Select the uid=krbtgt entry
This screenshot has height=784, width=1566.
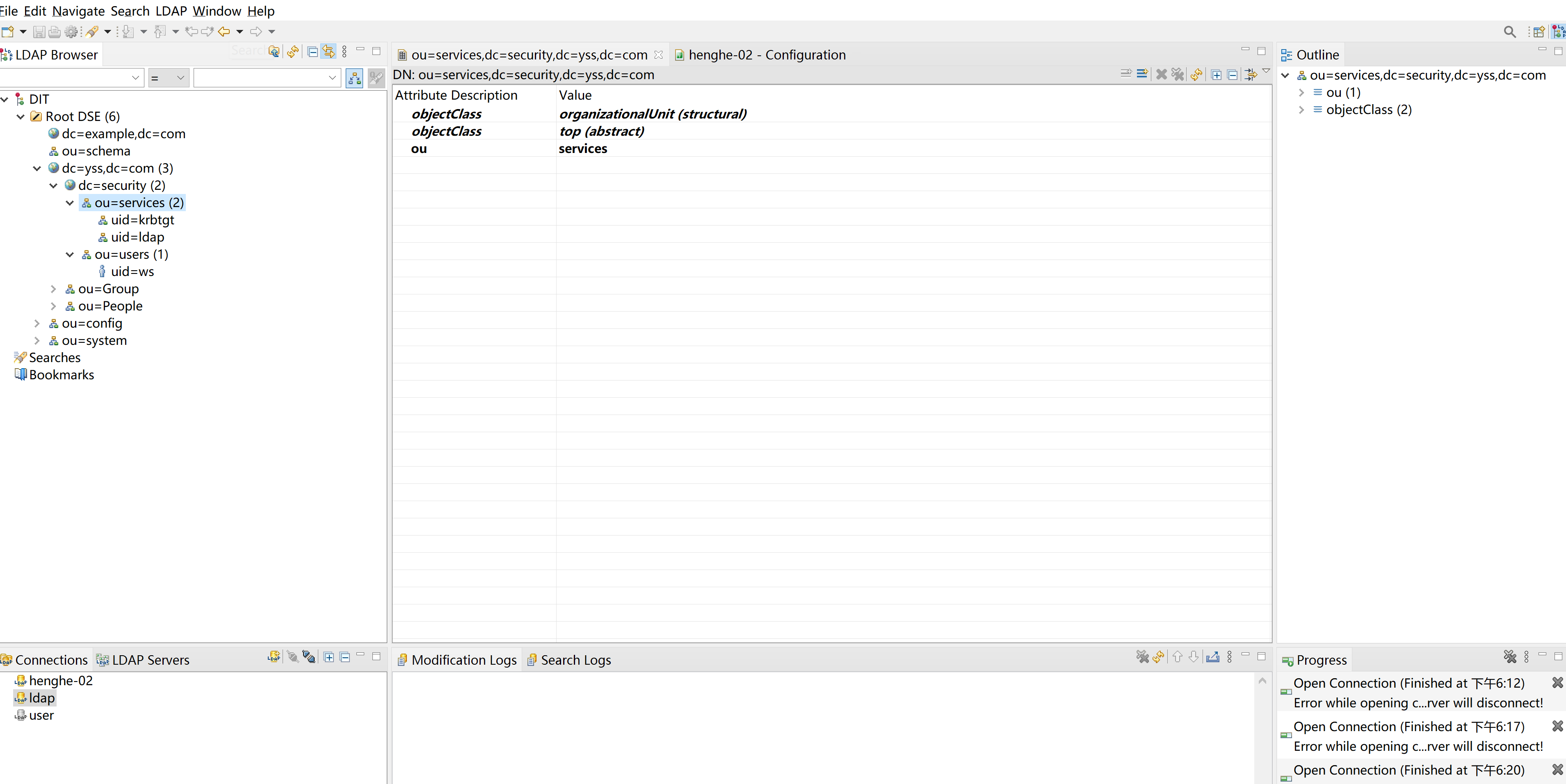point(142,220)
